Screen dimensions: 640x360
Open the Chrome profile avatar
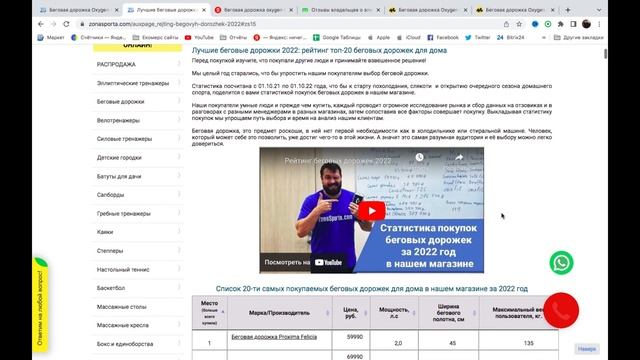click(x=587, y=24)
